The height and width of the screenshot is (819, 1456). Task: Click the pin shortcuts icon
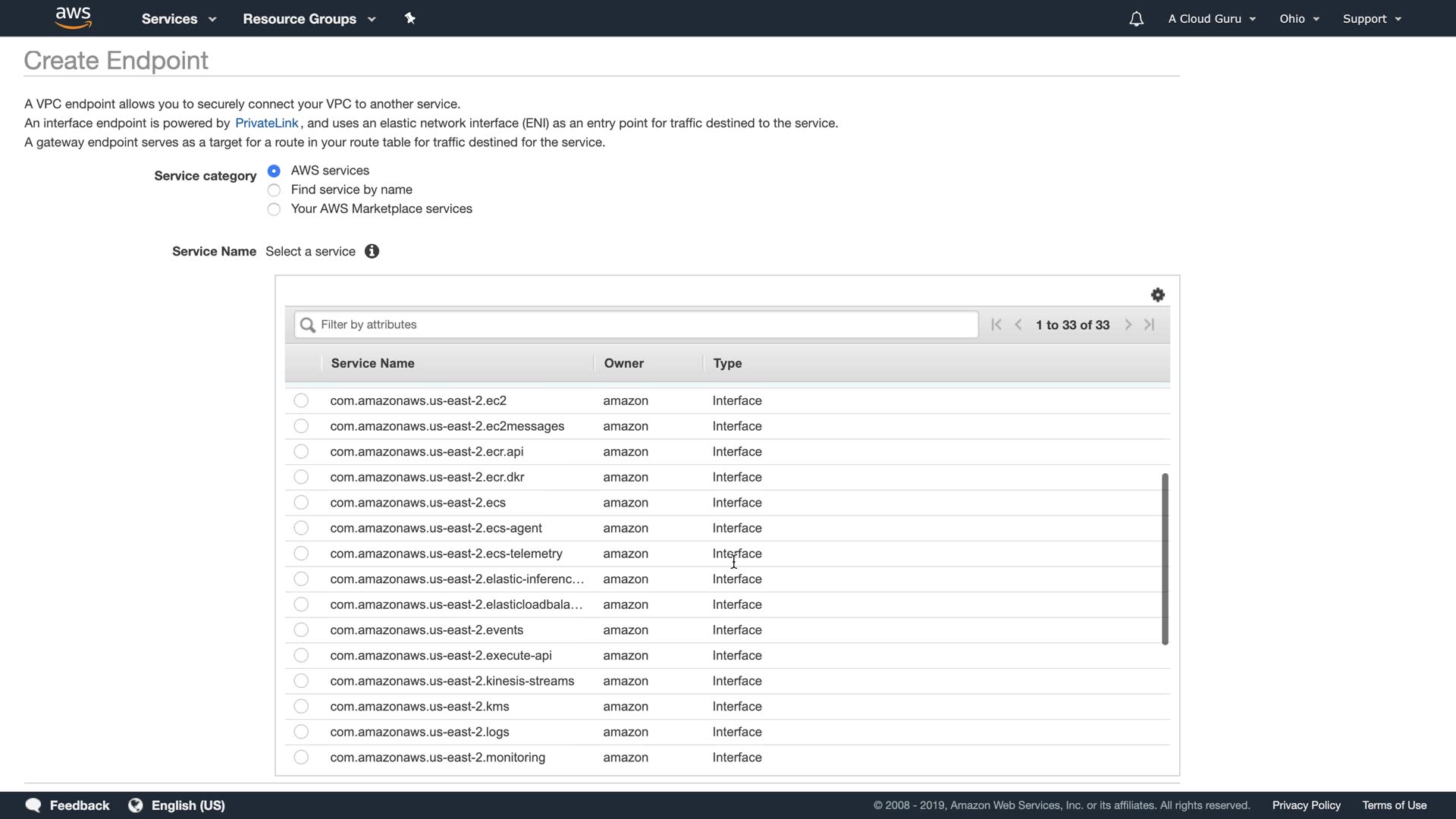pos(409,18)
